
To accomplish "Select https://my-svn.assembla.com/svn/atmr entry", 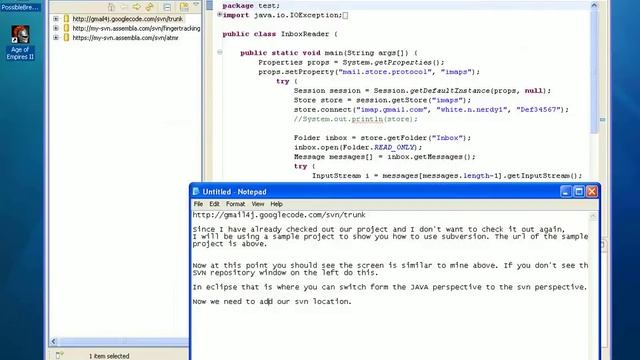I will click(125, 38).
